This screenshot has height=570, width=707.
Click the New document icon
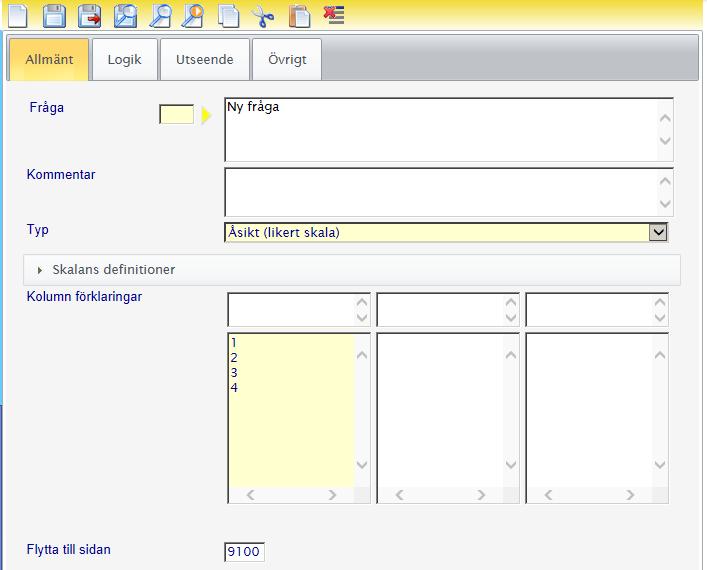18,15
